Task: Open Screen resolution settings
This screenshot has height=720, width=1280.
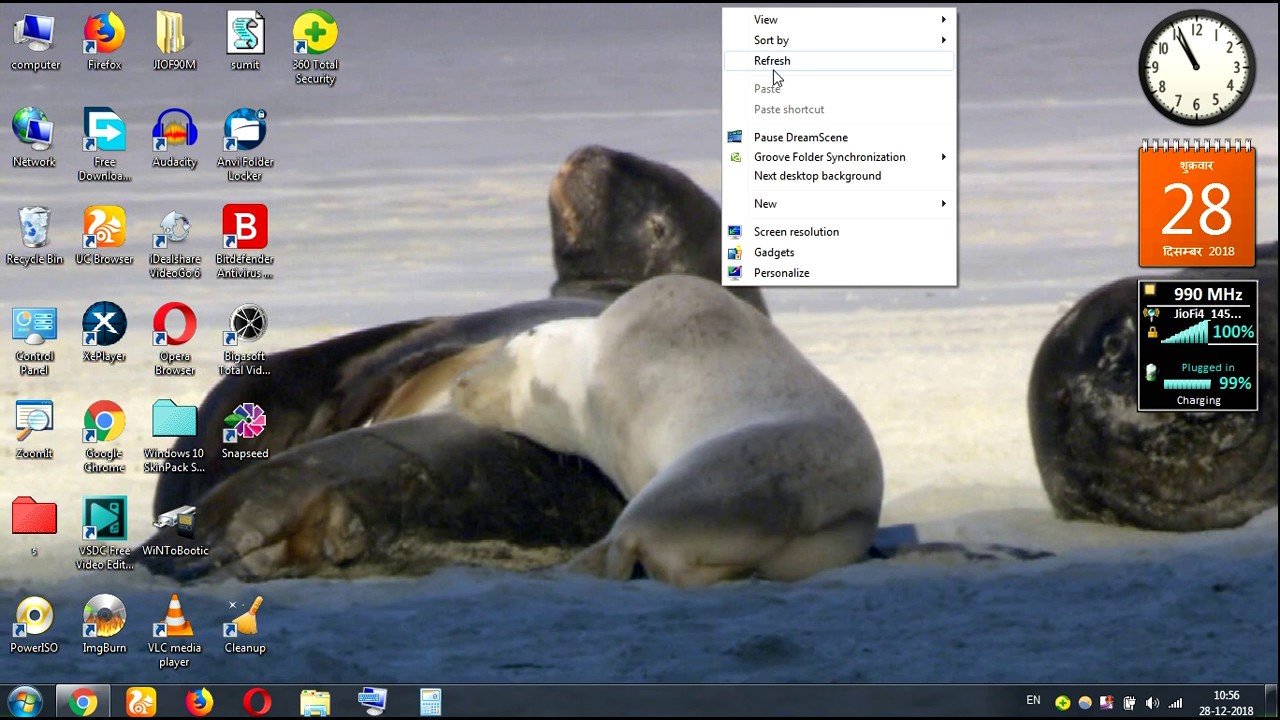Action: [x=796, y=231]
